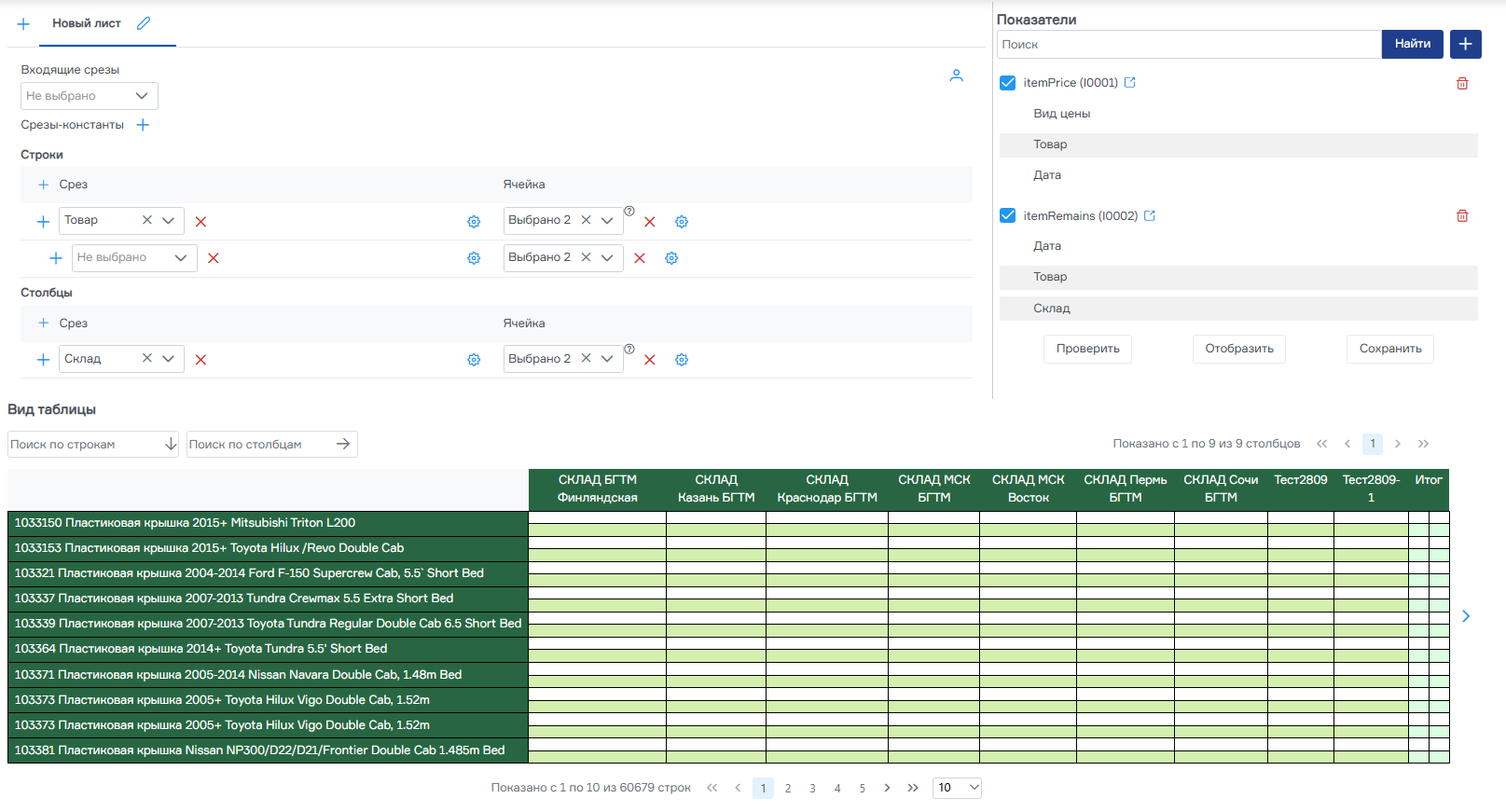Open the Входящие срезы dropdown

click(x=89, y=96)
